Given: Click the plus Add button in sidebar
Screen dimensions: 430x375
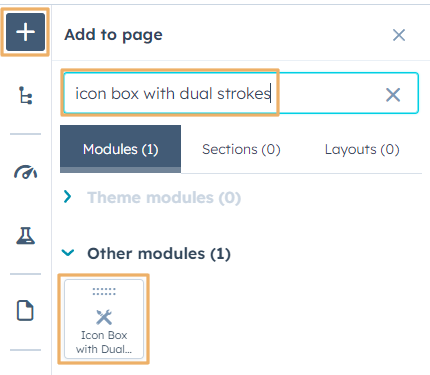Looking at the screenshot, I should (x=25, y=32).
